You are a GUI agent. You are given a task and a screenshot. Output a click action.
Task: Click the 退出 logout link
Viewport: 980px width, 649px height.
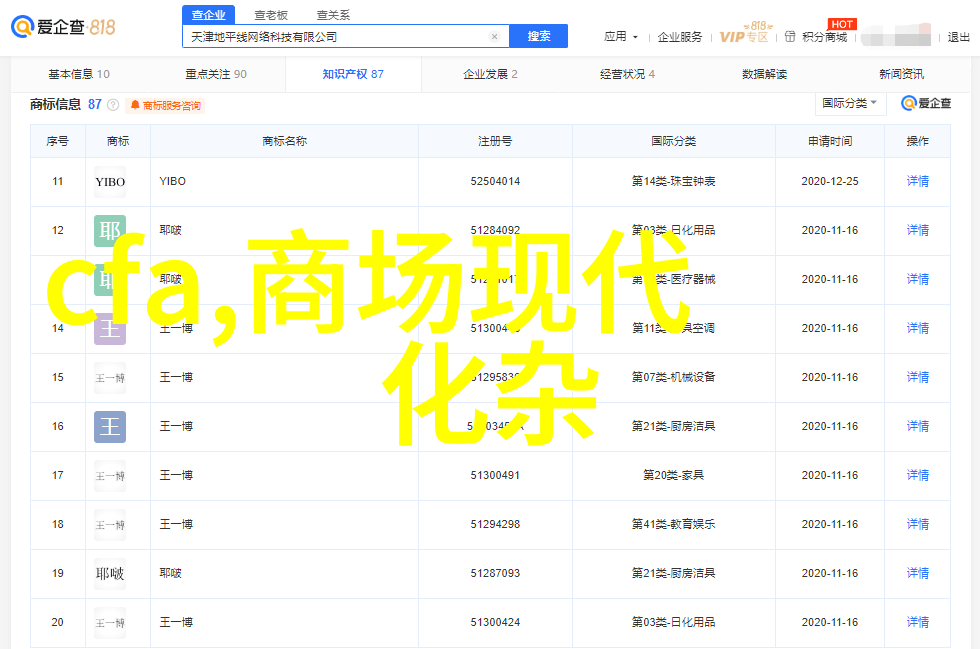(x=958, y=37)
